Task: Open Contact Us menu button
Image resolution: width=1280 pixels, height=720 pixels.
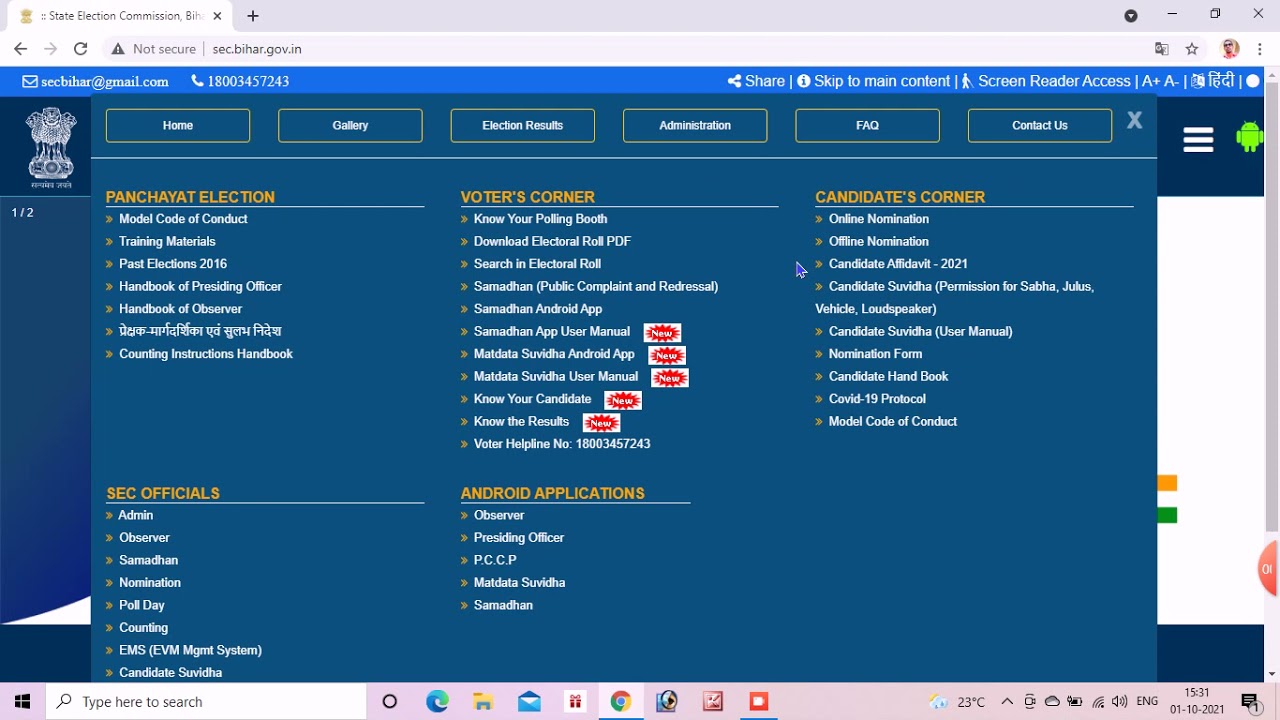Action: point(1040,125)
